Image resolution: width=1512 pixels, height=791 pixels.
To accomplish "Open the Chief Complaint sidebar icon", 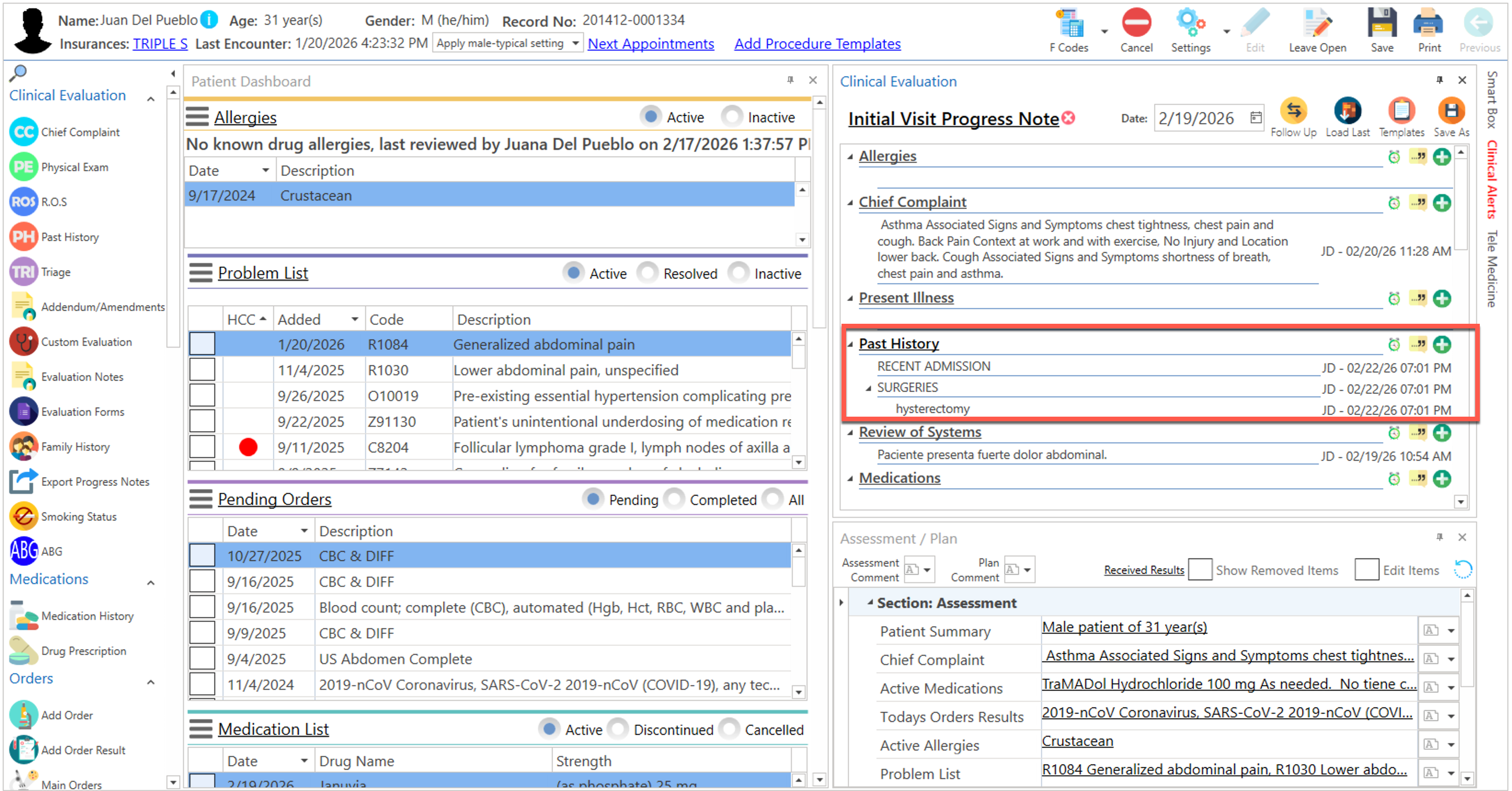I will 23,132.
